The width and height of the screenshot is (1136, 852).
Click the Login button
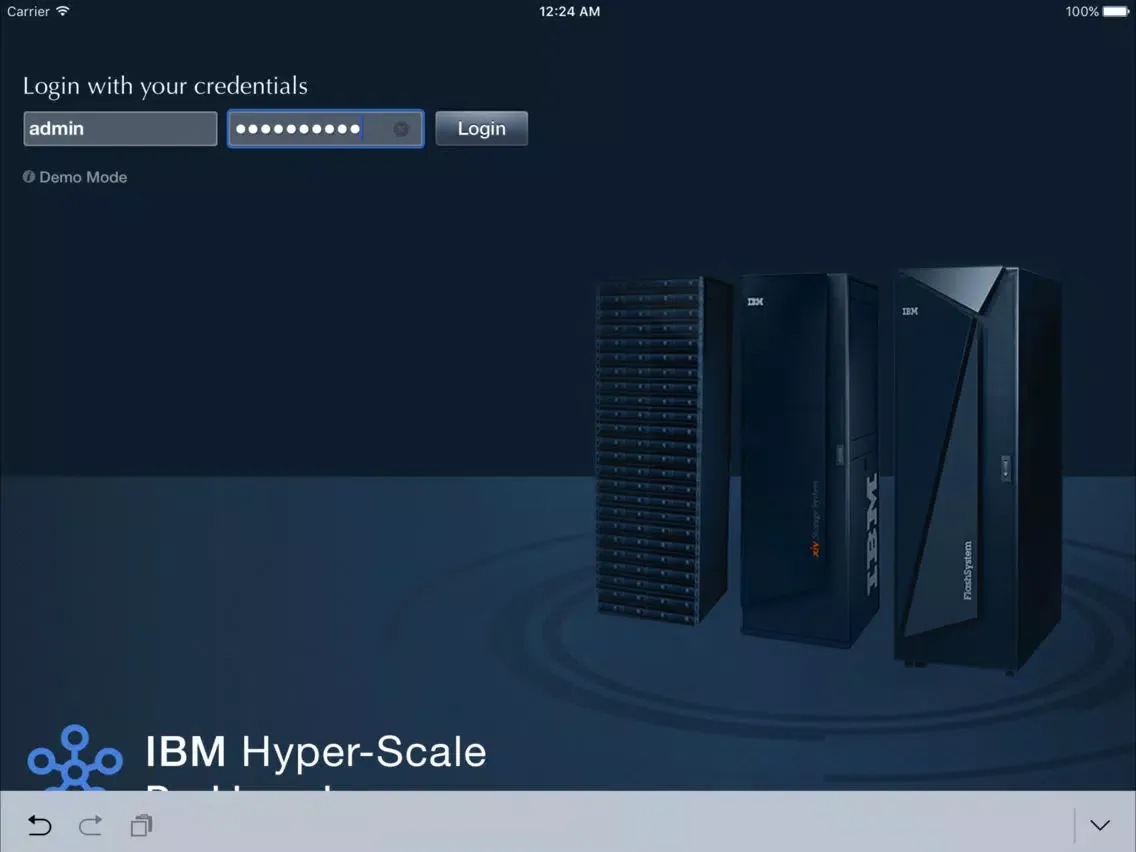point(482,128)
